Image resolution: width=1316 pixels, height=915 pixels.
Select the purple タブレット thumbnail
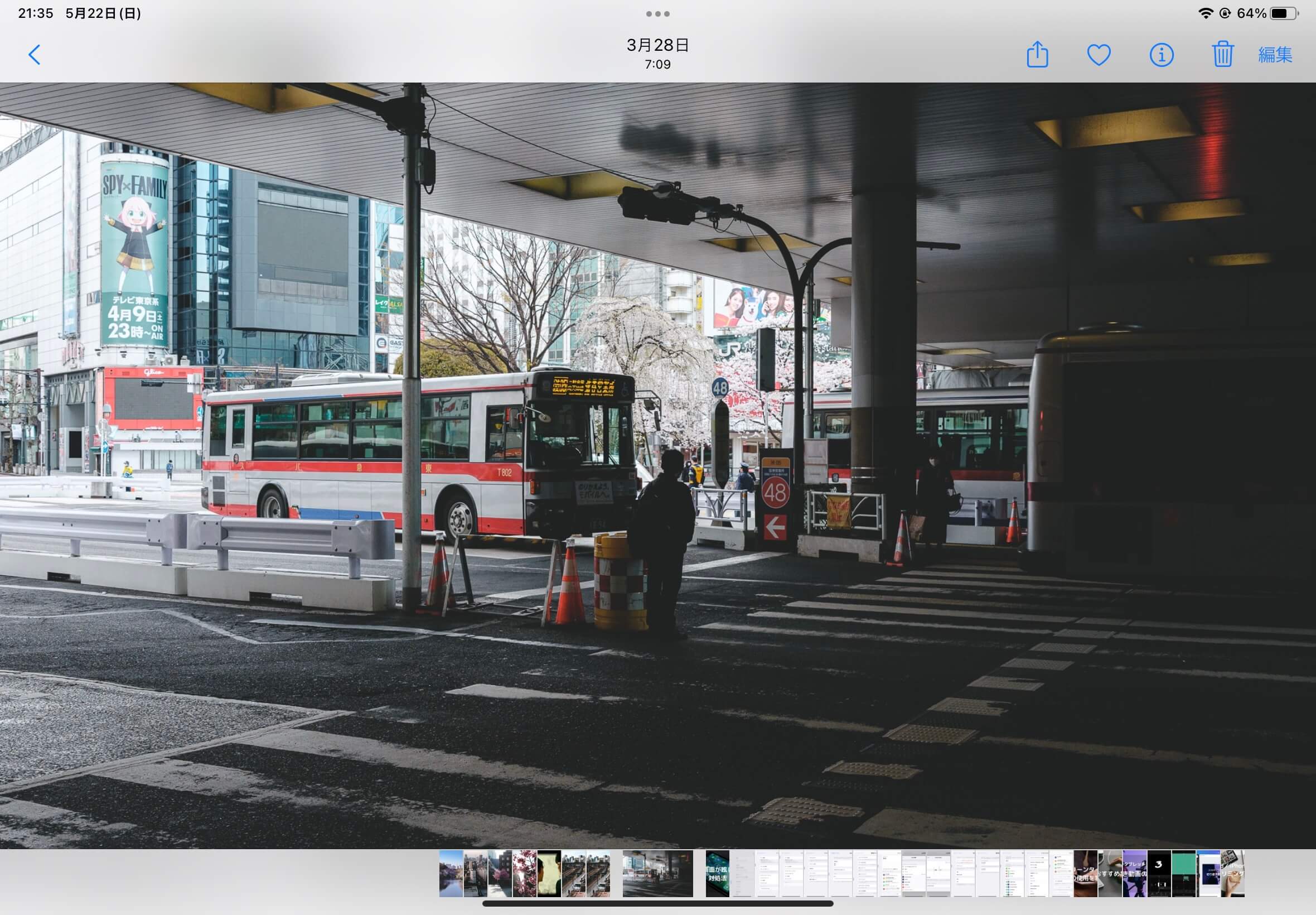click(x=1134, y=874)
